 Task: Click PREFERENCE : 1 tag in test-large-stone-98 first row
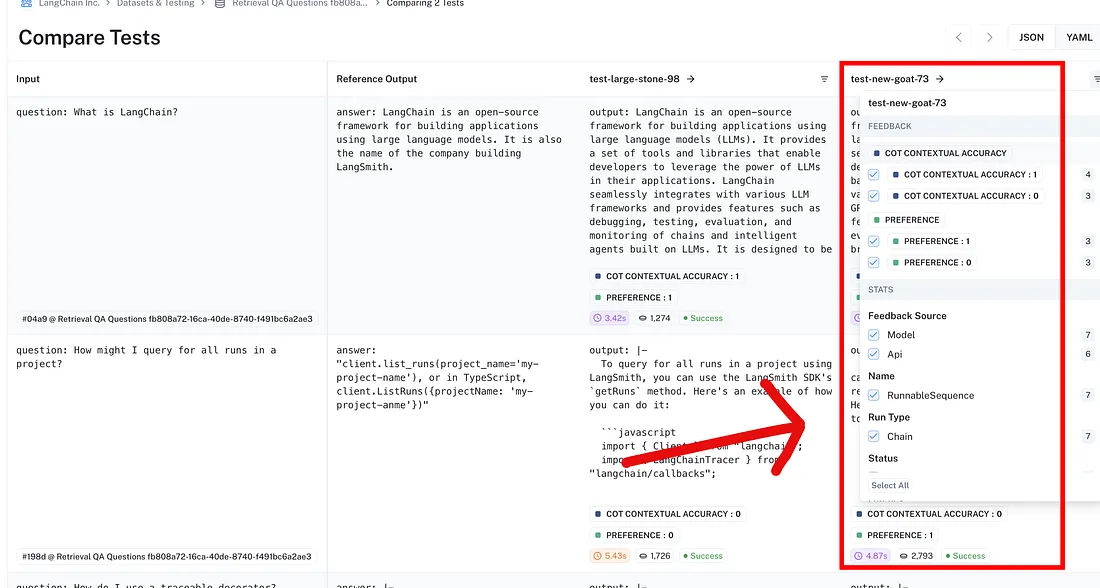[x=633, y=298]
